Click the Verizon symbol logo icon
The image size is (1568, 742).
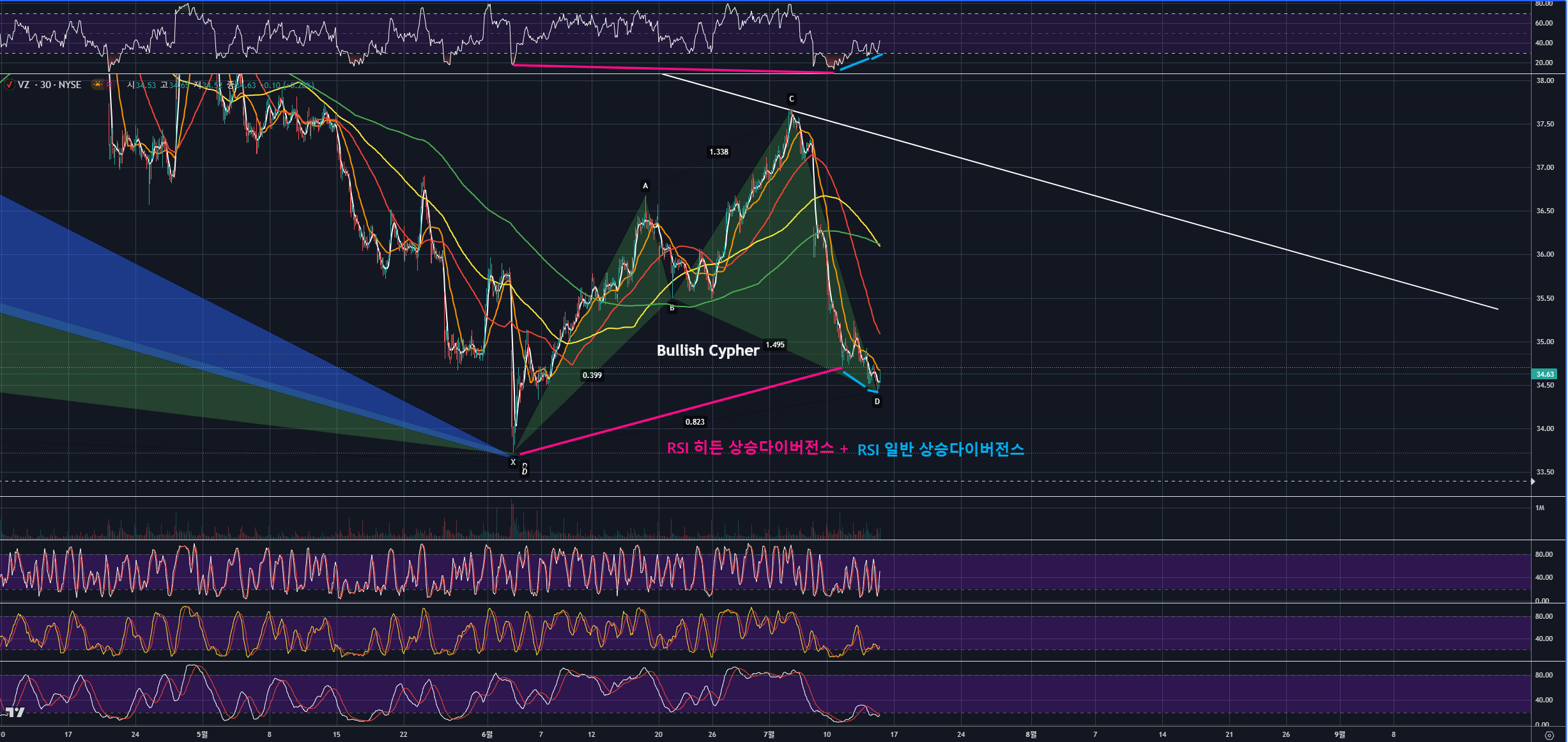10,85
